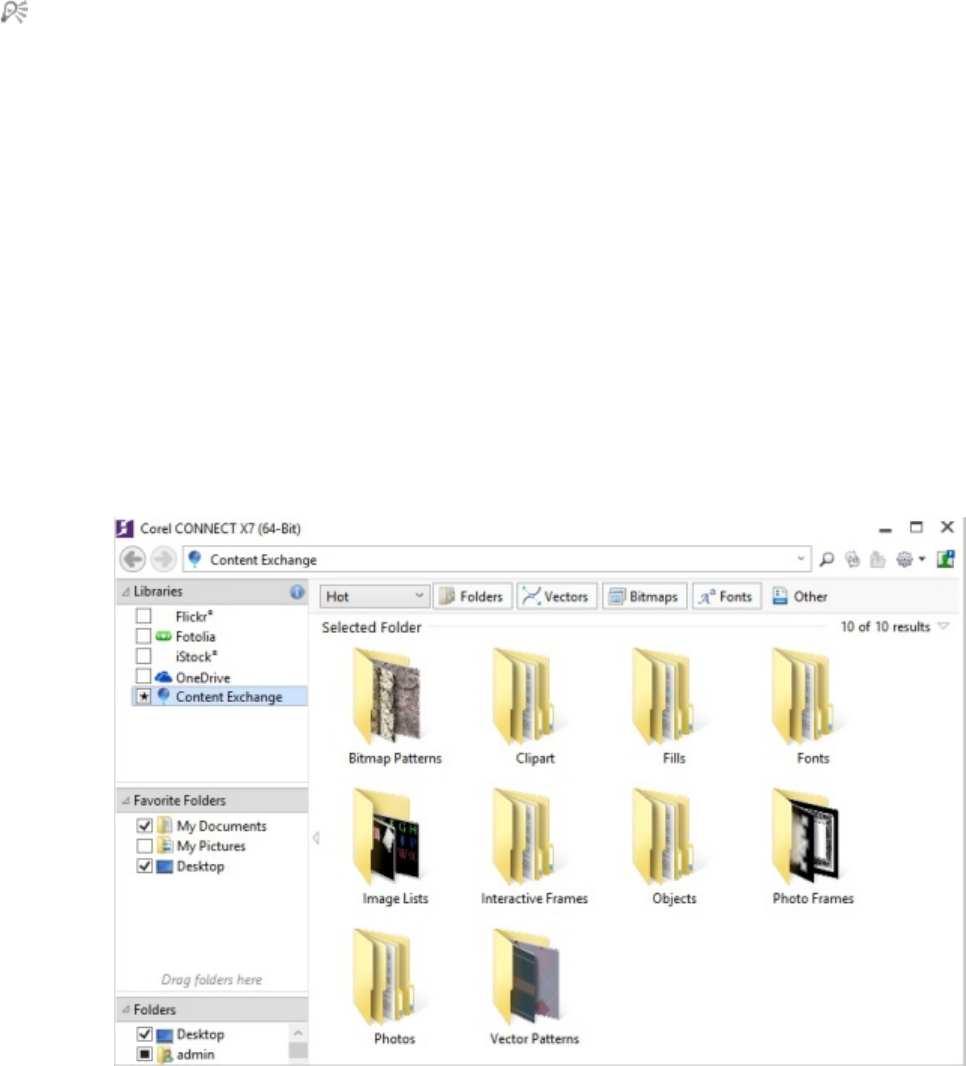Click the Content Exchange address field

(x=496, y=560)
